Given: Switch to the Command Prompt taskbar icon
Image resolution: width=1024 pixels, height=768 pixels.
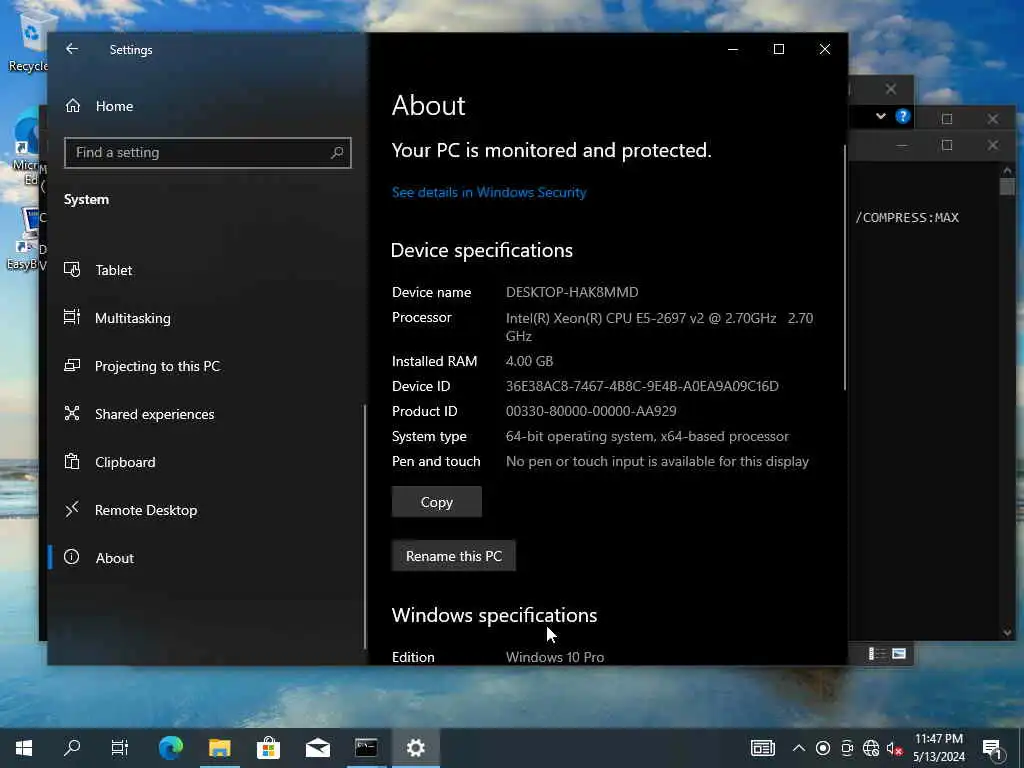Looking at the screenshot, I should coord(366,748).
